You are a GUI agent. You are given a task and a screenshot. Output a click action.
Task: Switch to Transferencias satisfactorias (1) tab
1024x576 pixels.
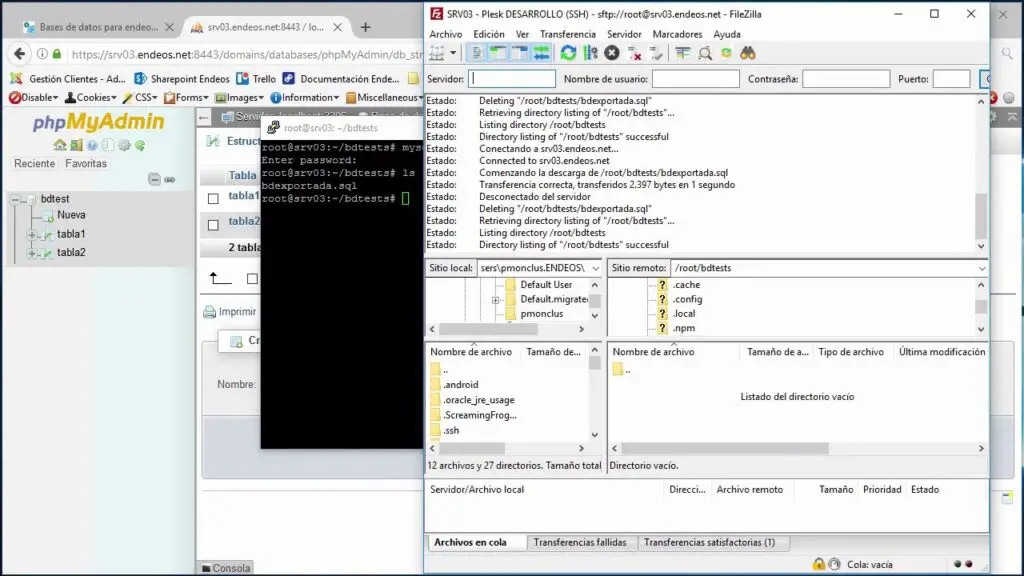point(709,543)
